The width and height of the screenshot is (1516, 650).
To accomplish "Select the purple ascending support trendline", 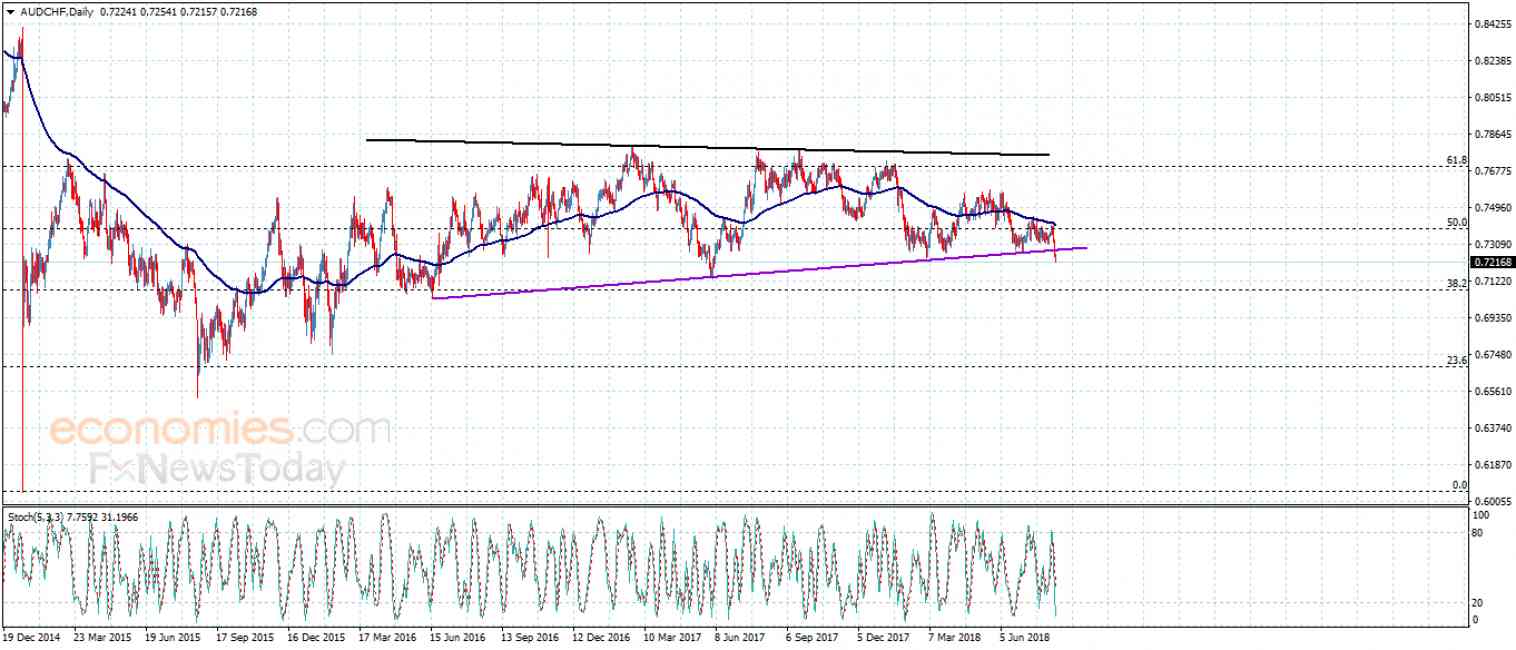I will (x=760, y=272).
